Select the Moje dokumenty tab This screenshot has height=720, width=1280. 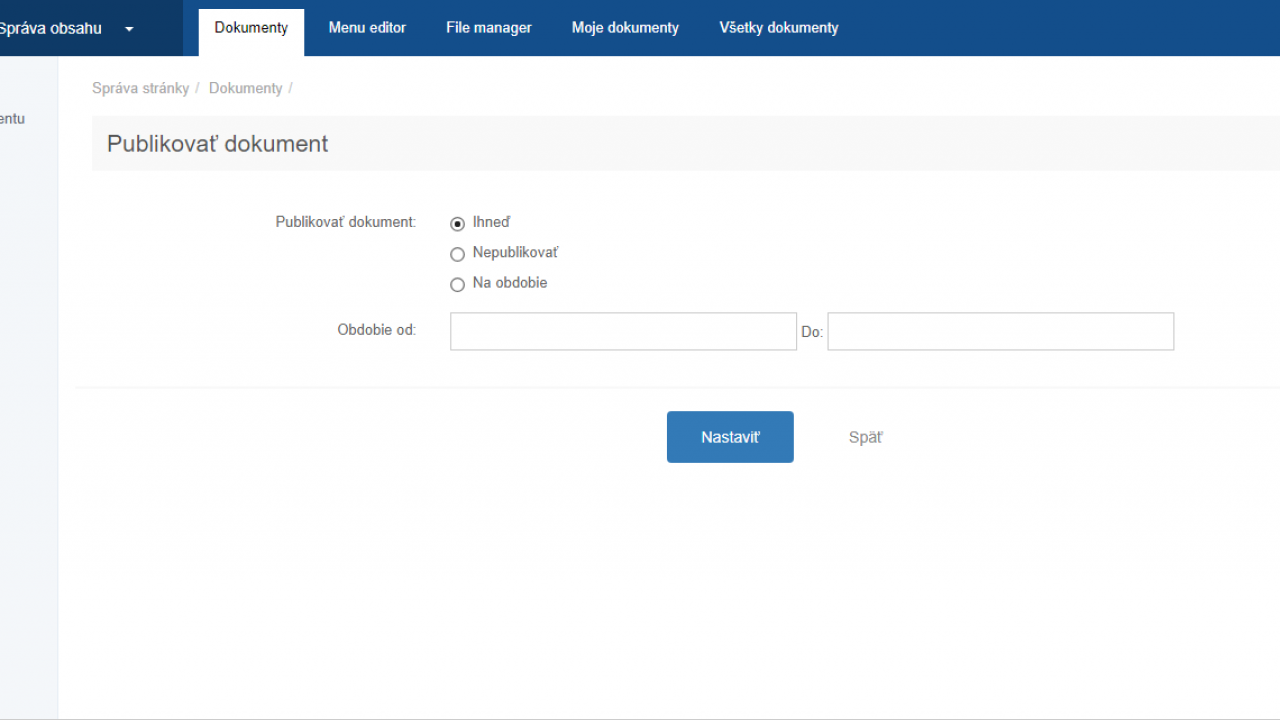[625, 28]
